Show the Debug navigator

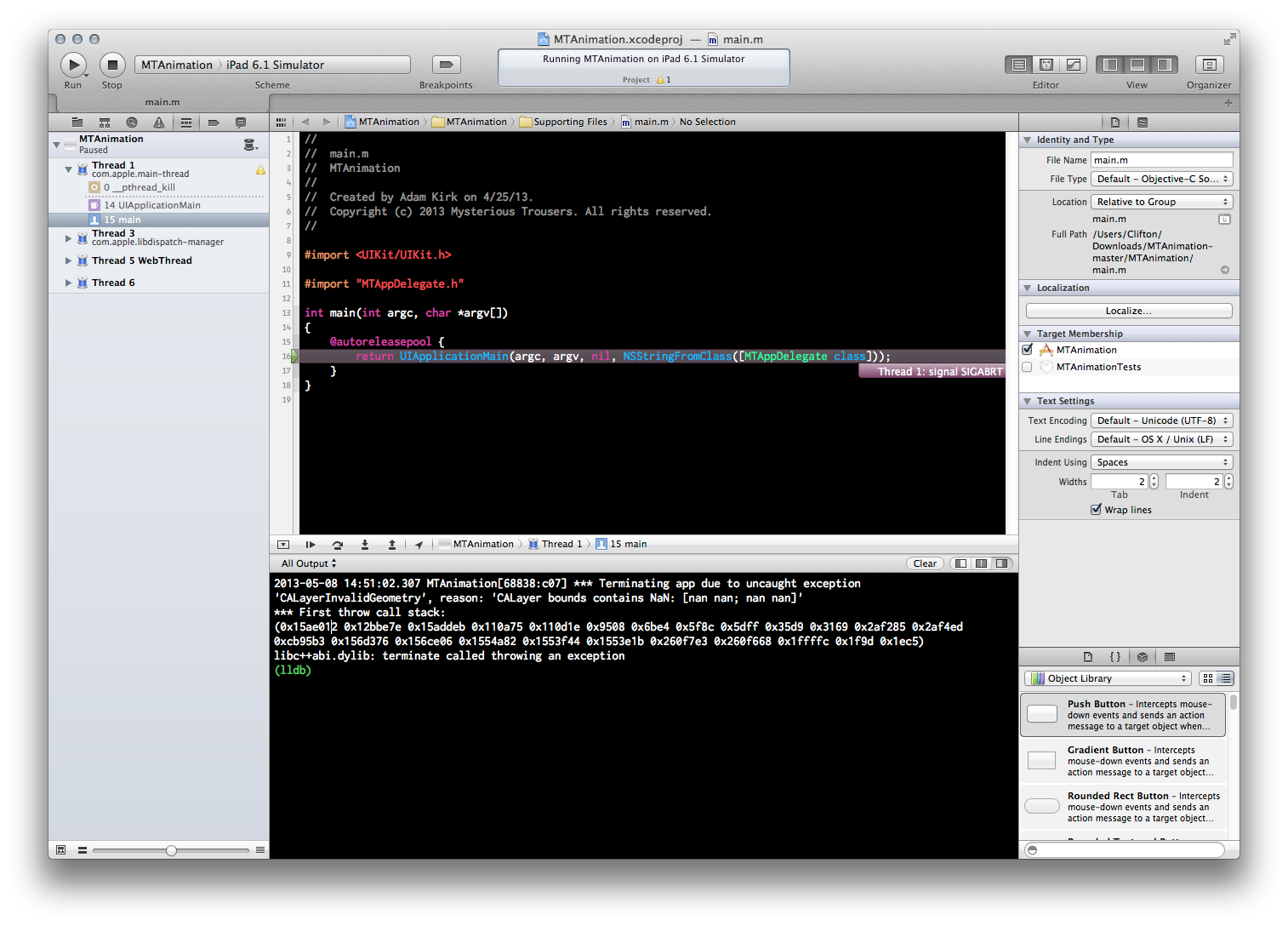click(186, 123)
